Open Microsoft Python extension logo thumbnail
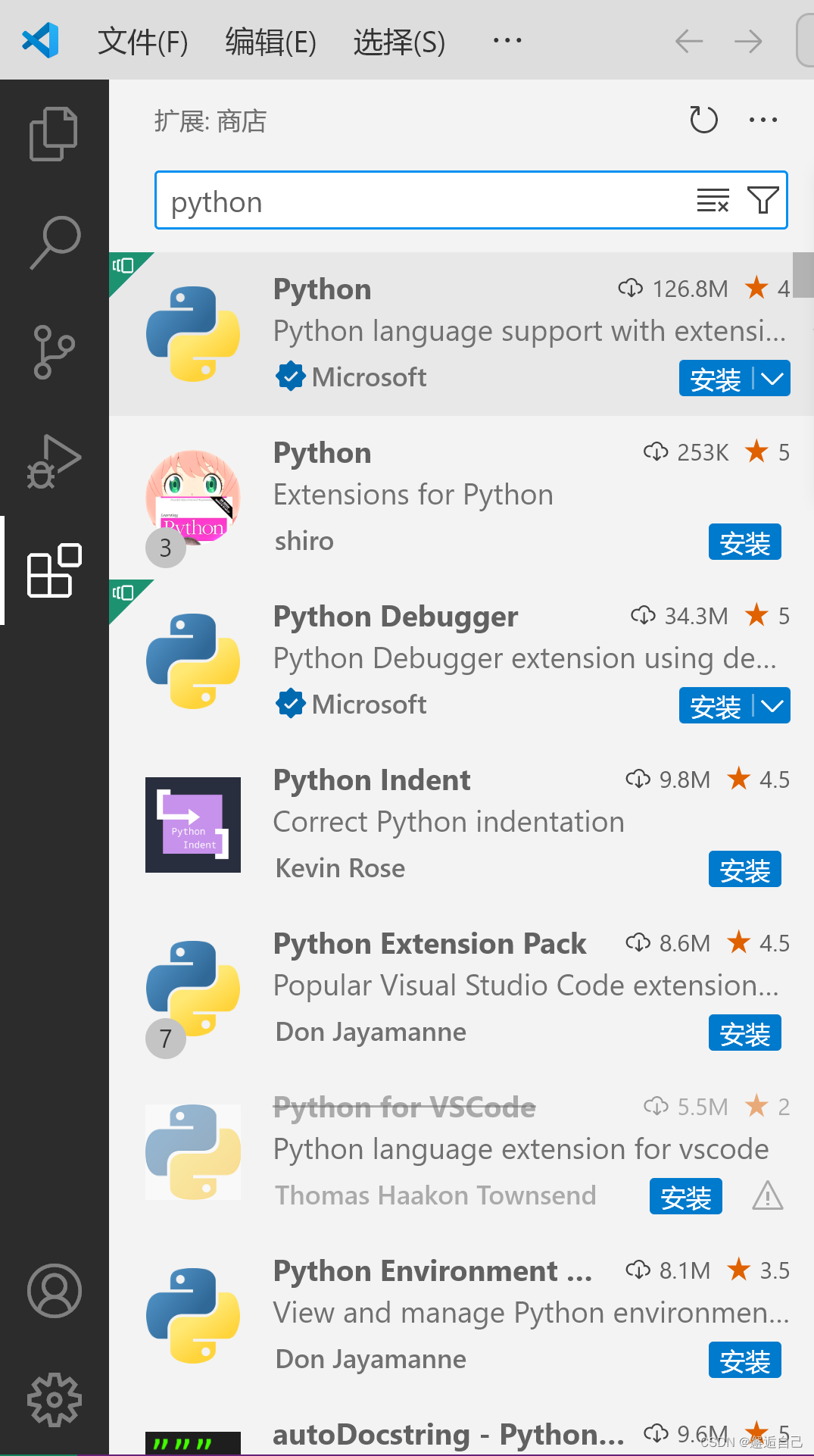Image resolution: width=814 pixels, height=1456 pixels. coord(193,333)
